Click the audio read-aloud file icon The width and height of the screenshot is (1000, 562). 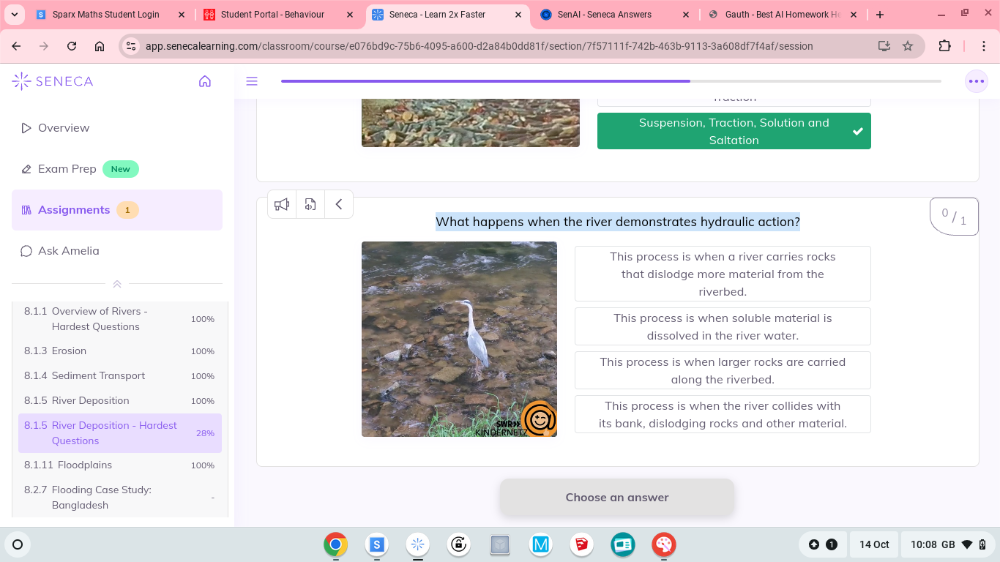pos(310,204)
